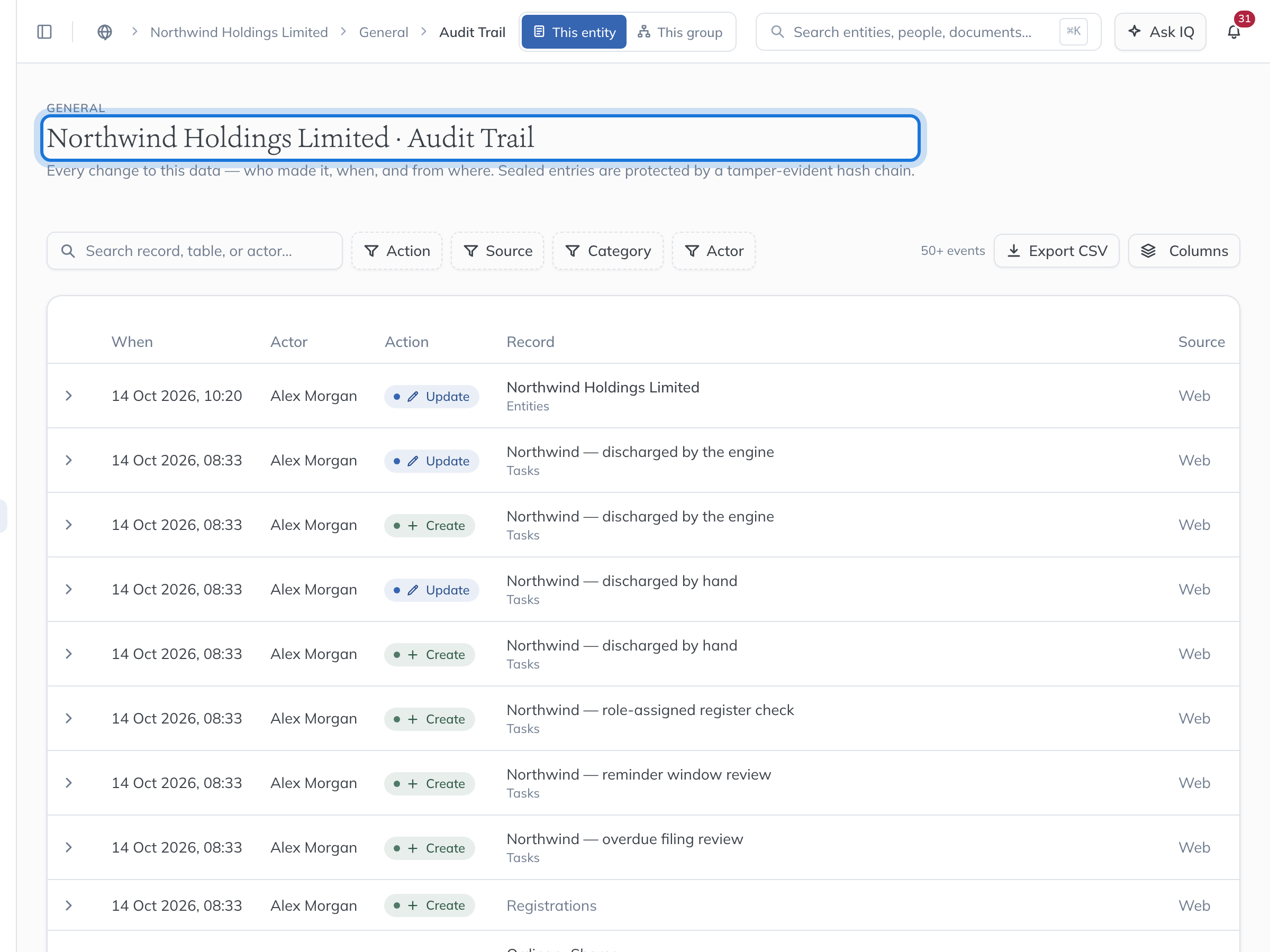
Task: Open notifications bell with 31 badge
Action: point(1234,32)
